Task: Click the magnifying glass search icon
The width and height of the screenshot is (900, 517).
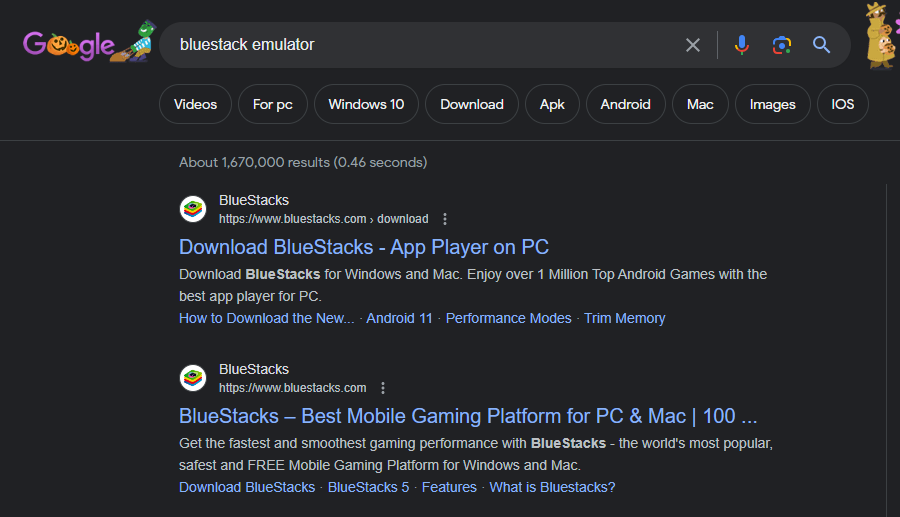Action: tap(821, 45)
